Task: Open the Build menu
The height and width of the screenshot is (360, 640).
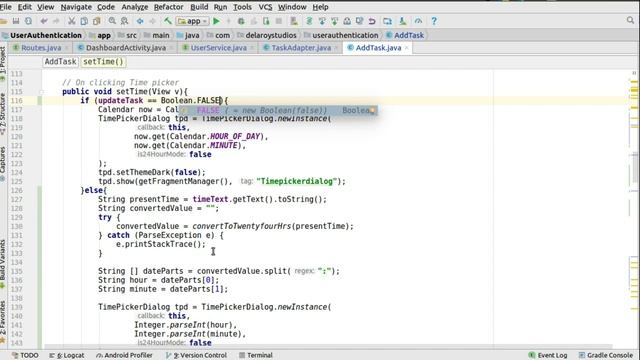Action: 199,7
